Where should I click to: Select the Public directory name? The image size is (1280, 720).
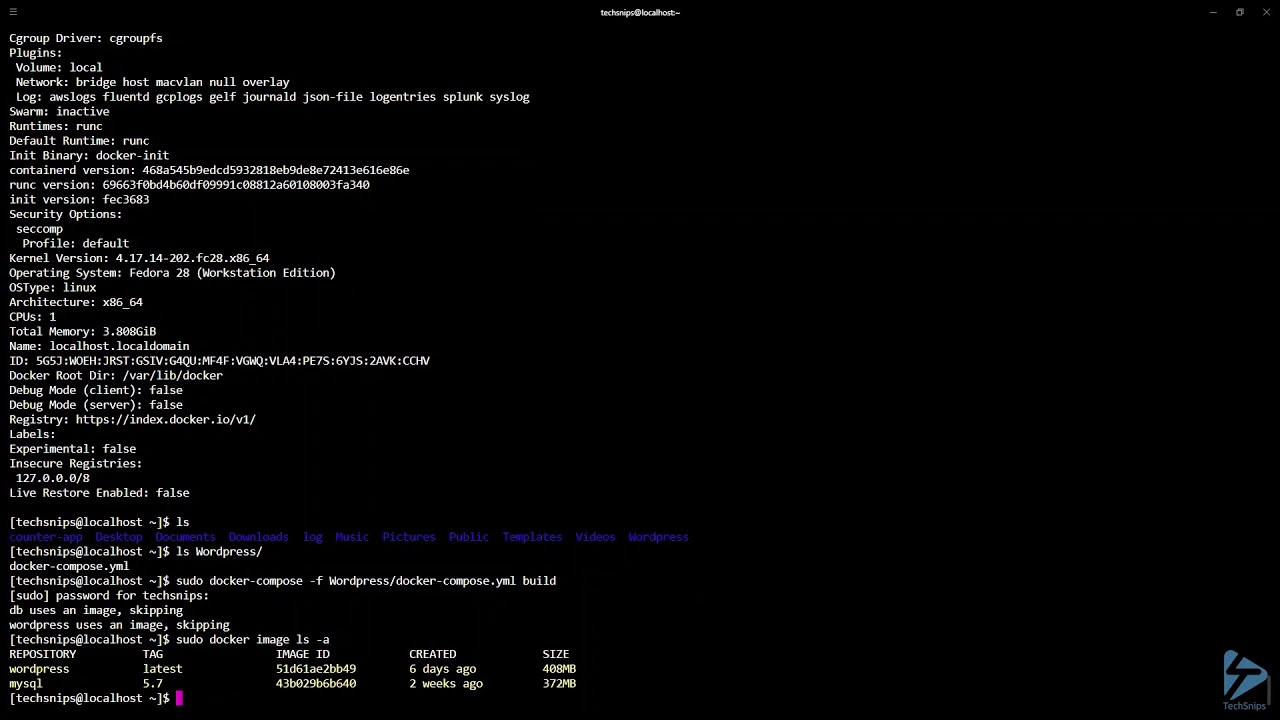pos(469,537)
